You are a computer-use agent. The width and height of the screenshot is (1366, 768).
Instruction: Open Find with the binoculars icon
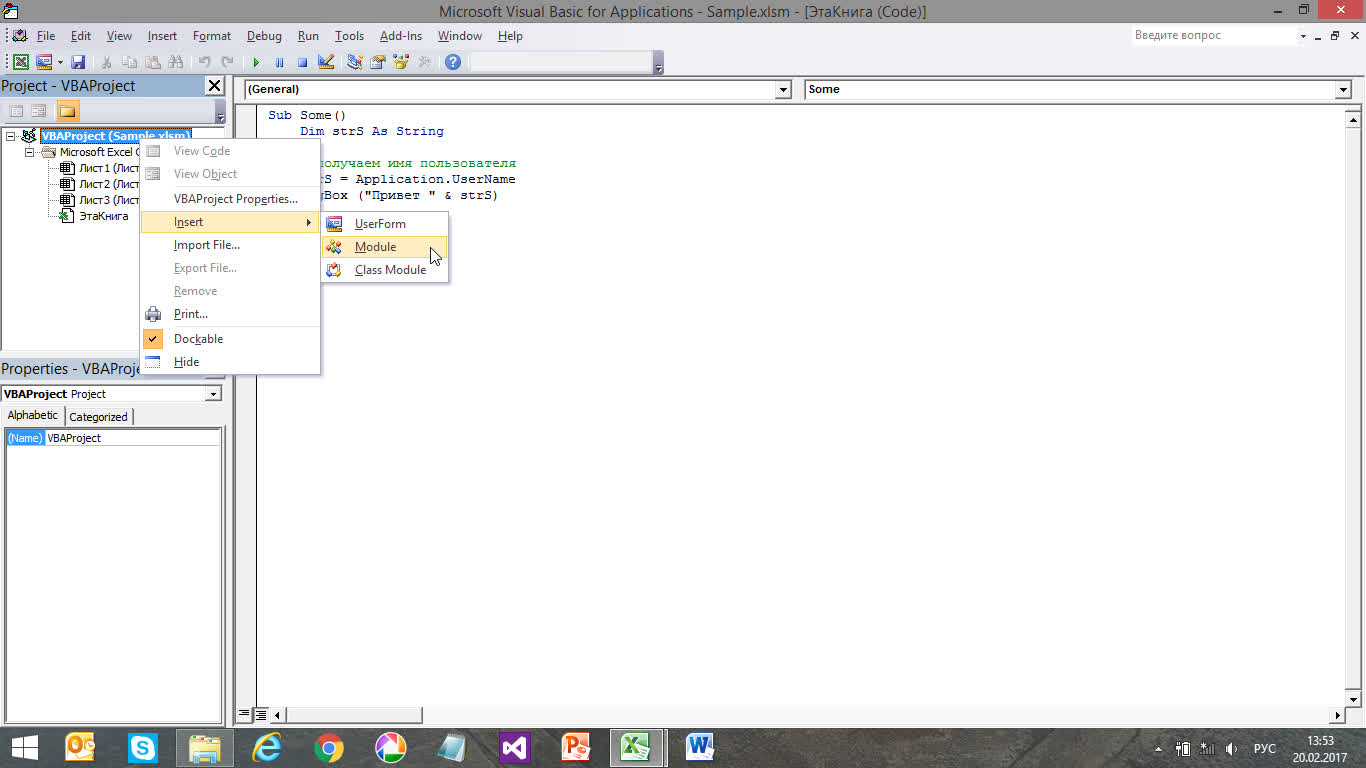176,62
